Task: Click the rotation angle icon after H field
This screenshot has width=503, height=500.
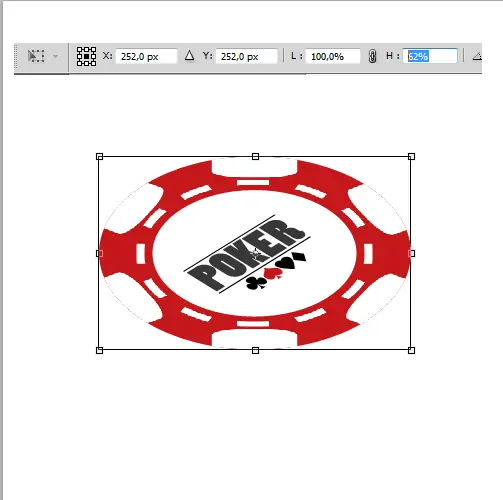Action: (x=477, y=56)
